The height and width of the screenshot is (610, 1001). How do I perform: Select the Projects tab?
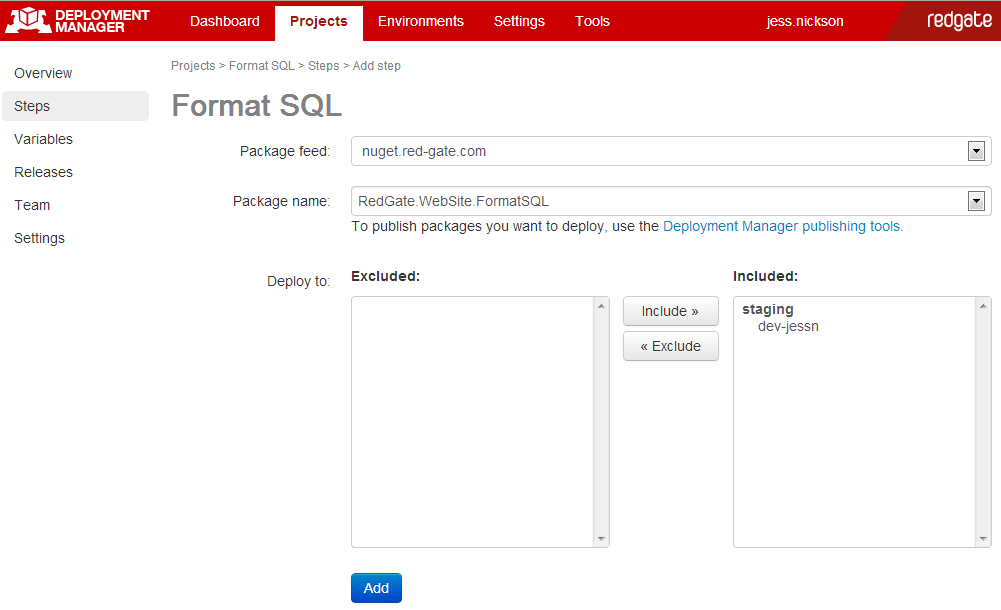click(319, 23)
